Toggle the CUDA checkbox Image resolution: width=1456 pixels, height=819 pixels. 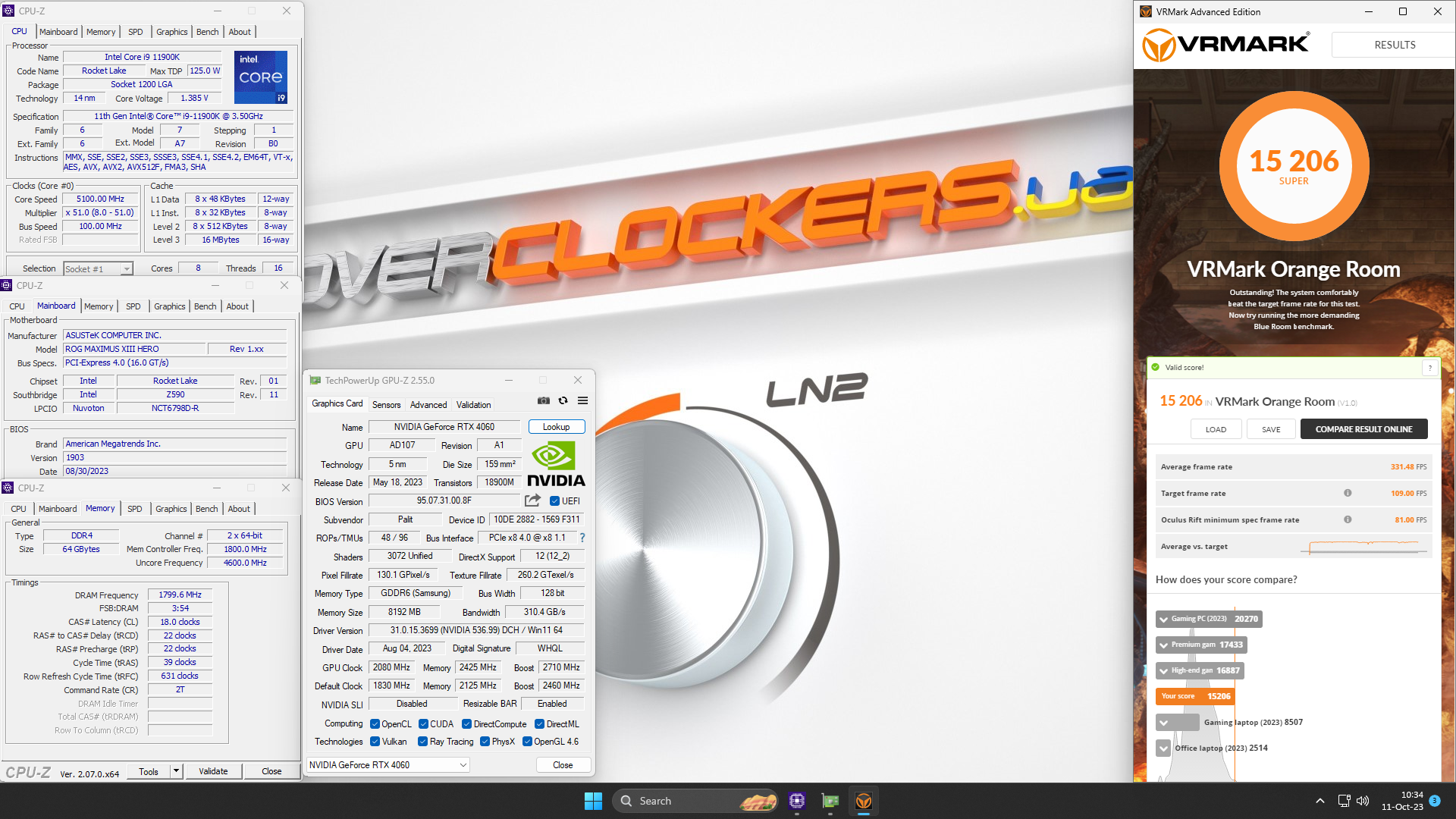pos(423,724)
